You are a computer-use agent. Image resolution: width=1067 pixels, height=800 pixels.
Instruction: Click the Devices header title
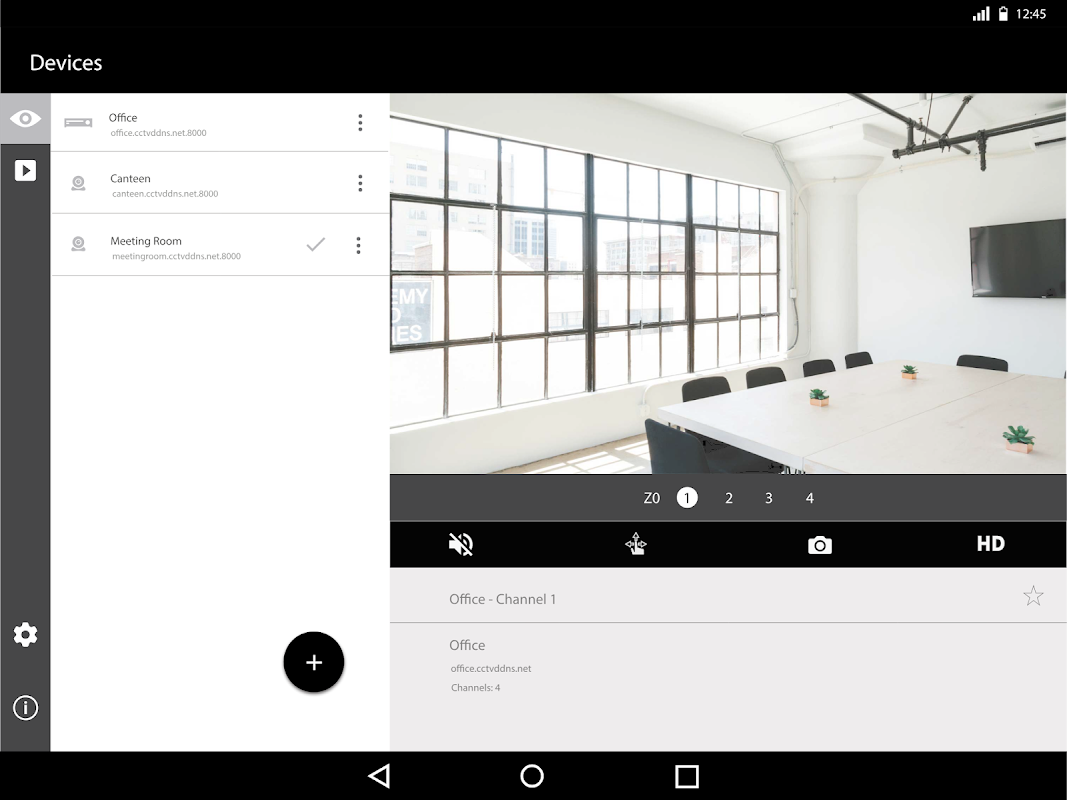click(66, 63)
